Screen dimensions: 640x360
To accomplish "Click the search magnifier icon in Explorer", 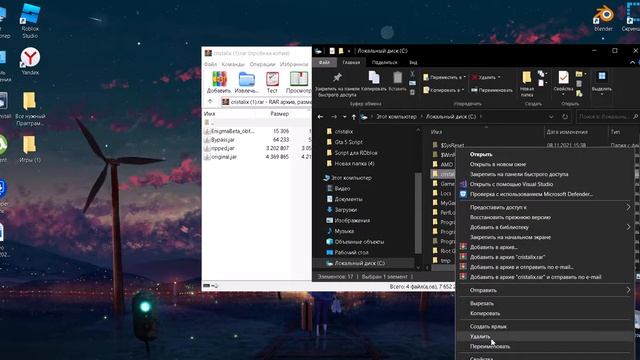I will [636, 117].
